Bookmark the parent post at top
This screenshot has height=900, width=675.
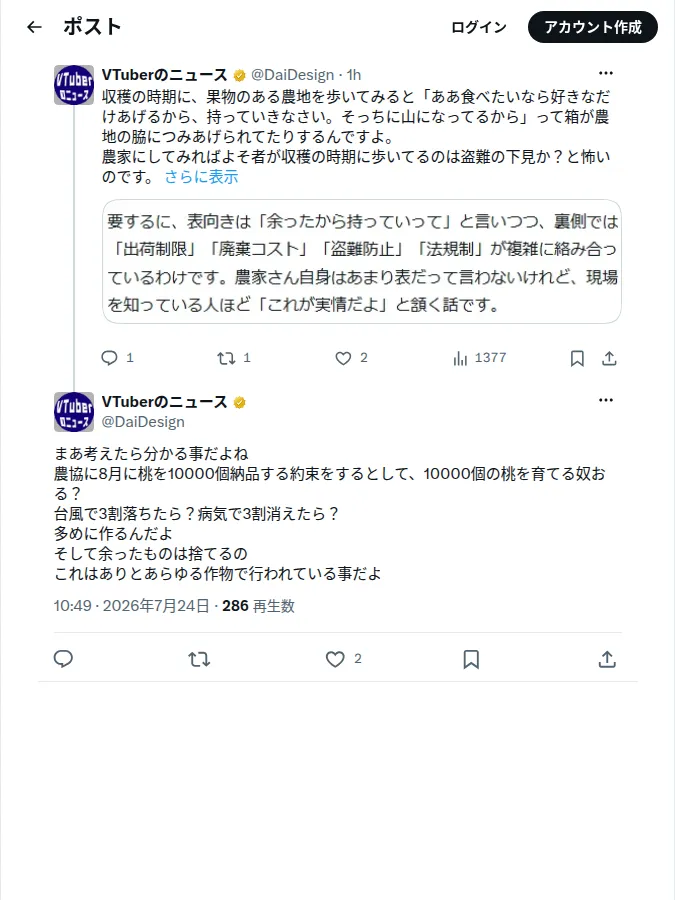click(x=577, y=359)
